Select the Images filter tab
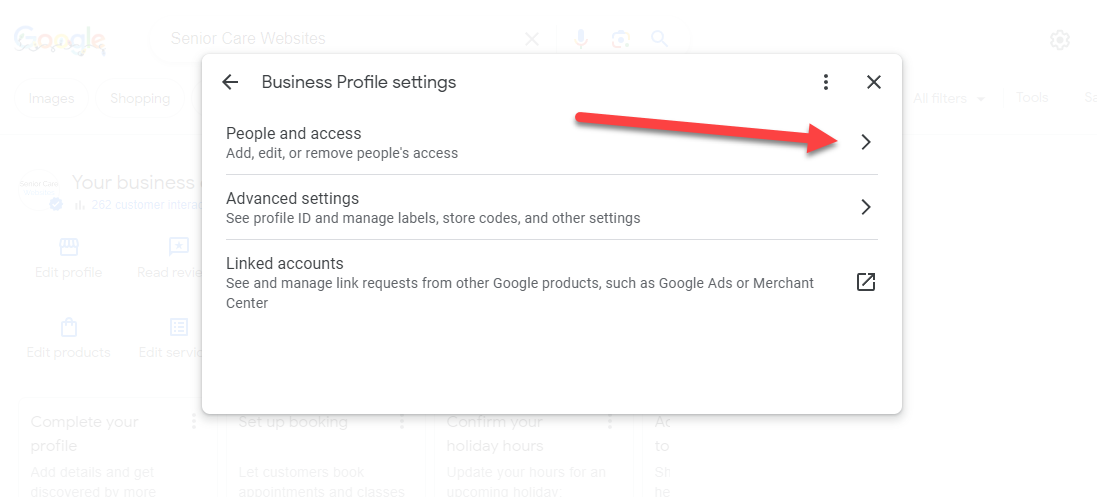 [x=51, y=99]
